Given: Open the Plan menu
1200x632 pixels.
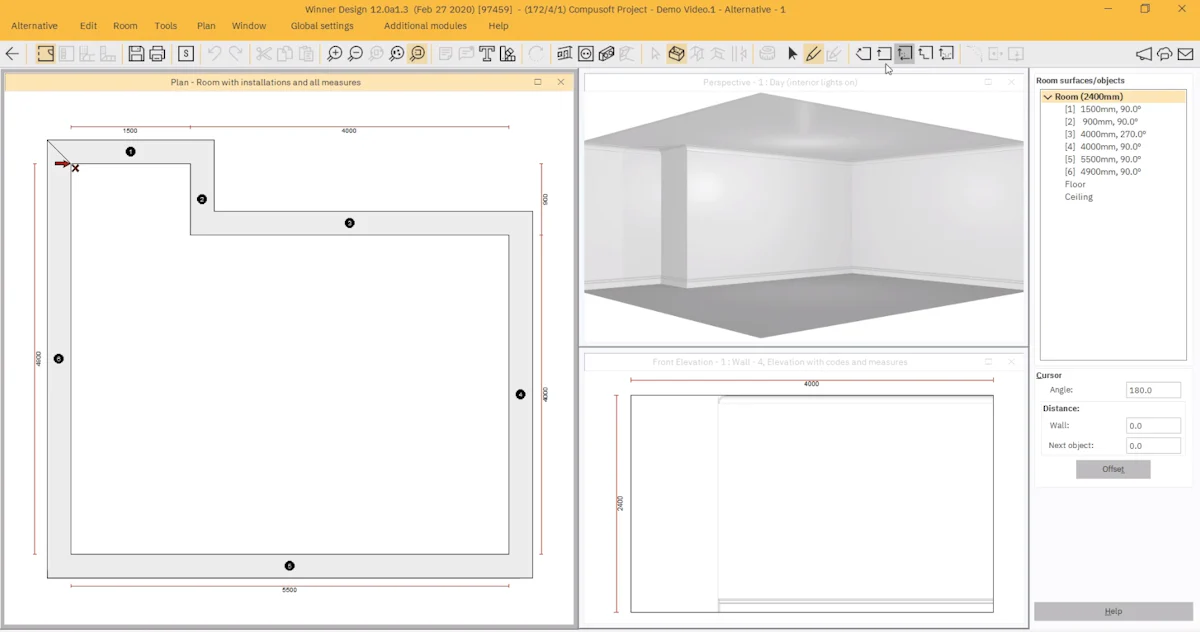Looking at the screenshot, I should pyautogui.click(x=206, y=26).
